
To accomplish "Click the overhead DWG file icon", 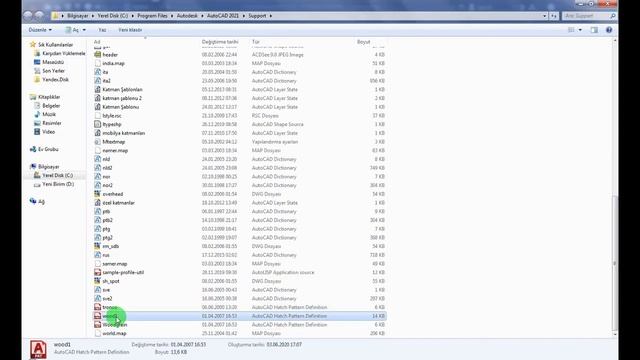I will coord(98,194).
